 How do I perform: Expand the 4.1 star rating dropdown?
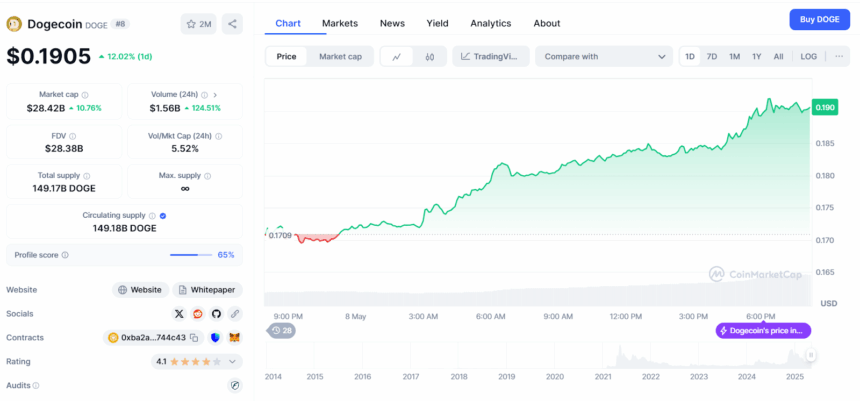234,361
